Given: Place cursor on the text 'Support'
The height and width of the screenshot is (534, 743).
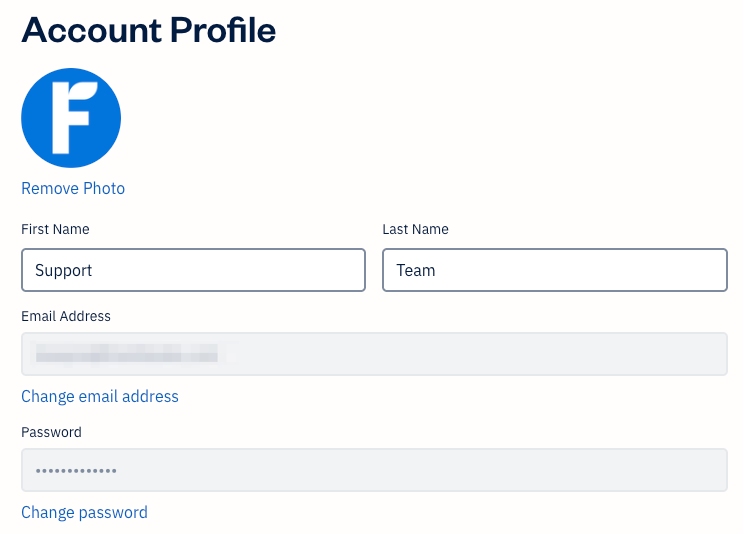Looking at the screenshot, I should pos(64,271).
